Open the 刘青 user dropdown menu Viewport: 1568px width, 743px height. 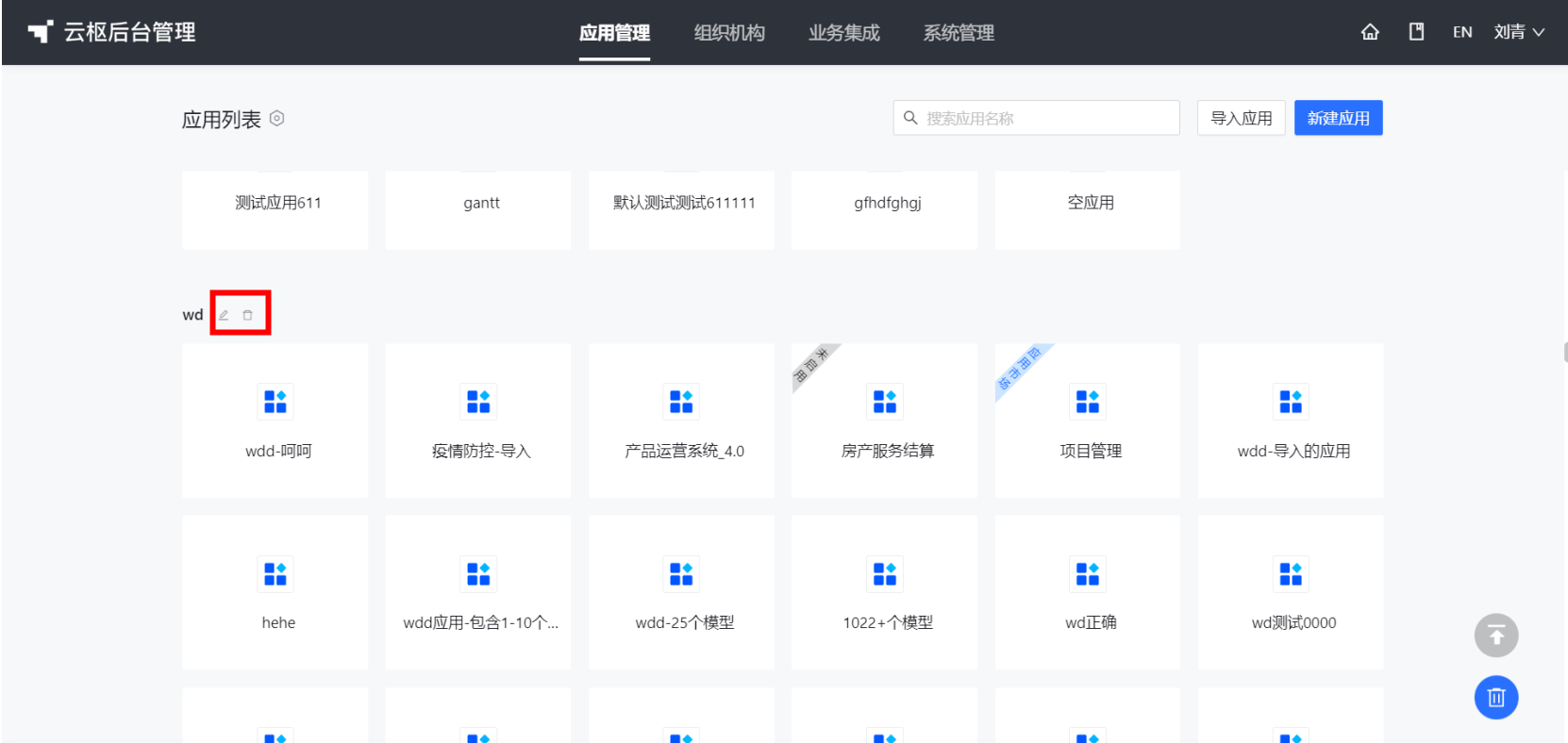(1519, 32)
